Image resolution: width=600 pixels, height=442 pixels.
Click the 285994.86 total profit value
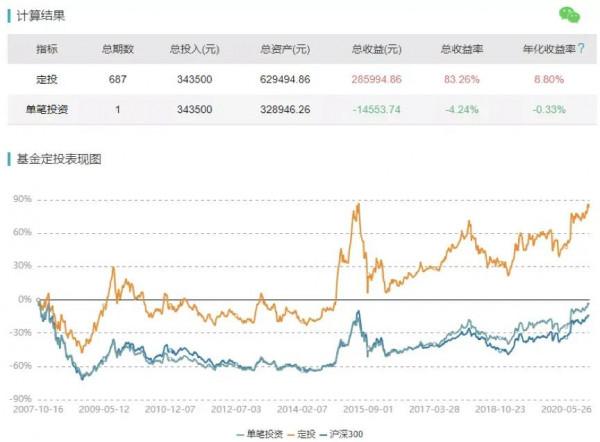pos(376,79)
